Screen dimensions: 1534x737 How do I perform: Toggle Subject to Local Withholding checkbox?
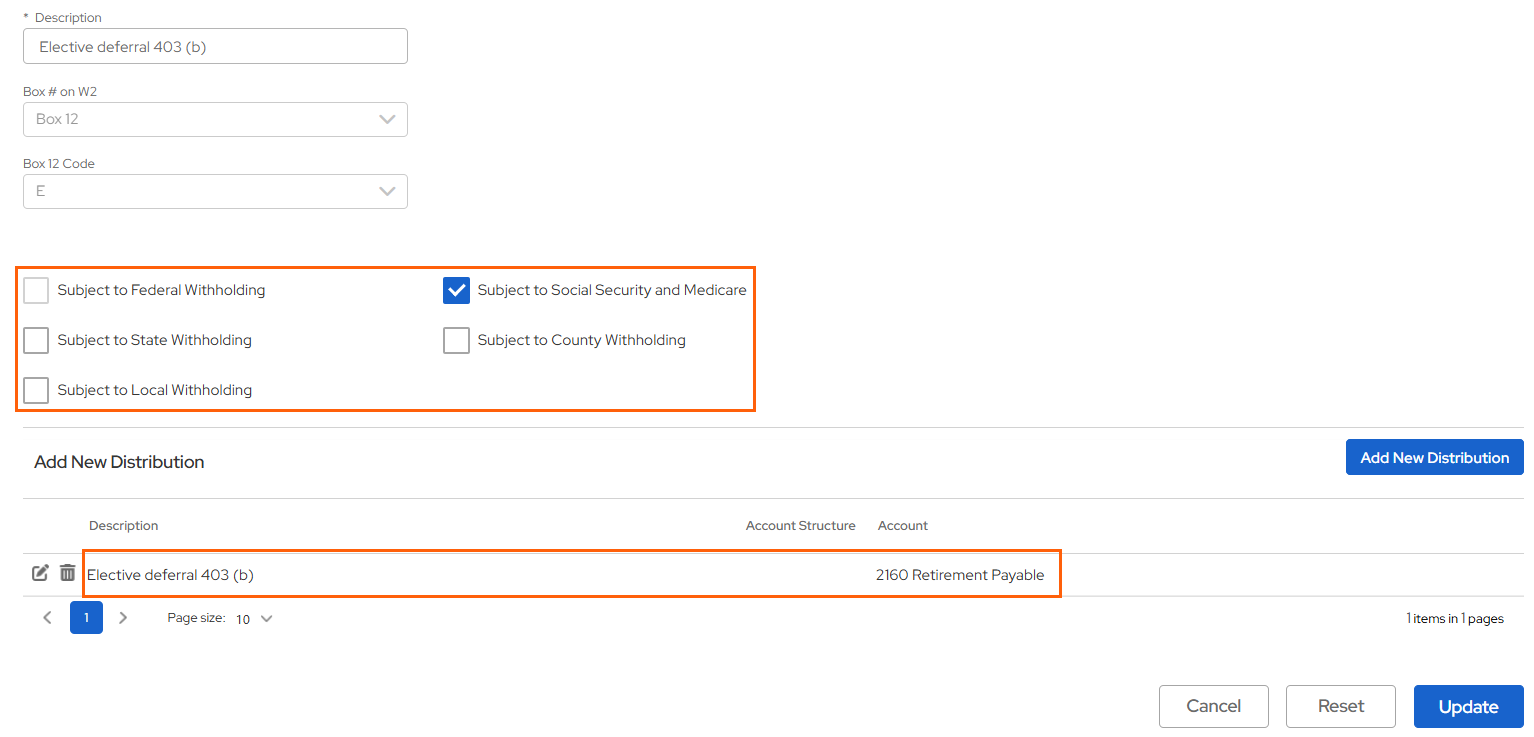click(36, 391)
